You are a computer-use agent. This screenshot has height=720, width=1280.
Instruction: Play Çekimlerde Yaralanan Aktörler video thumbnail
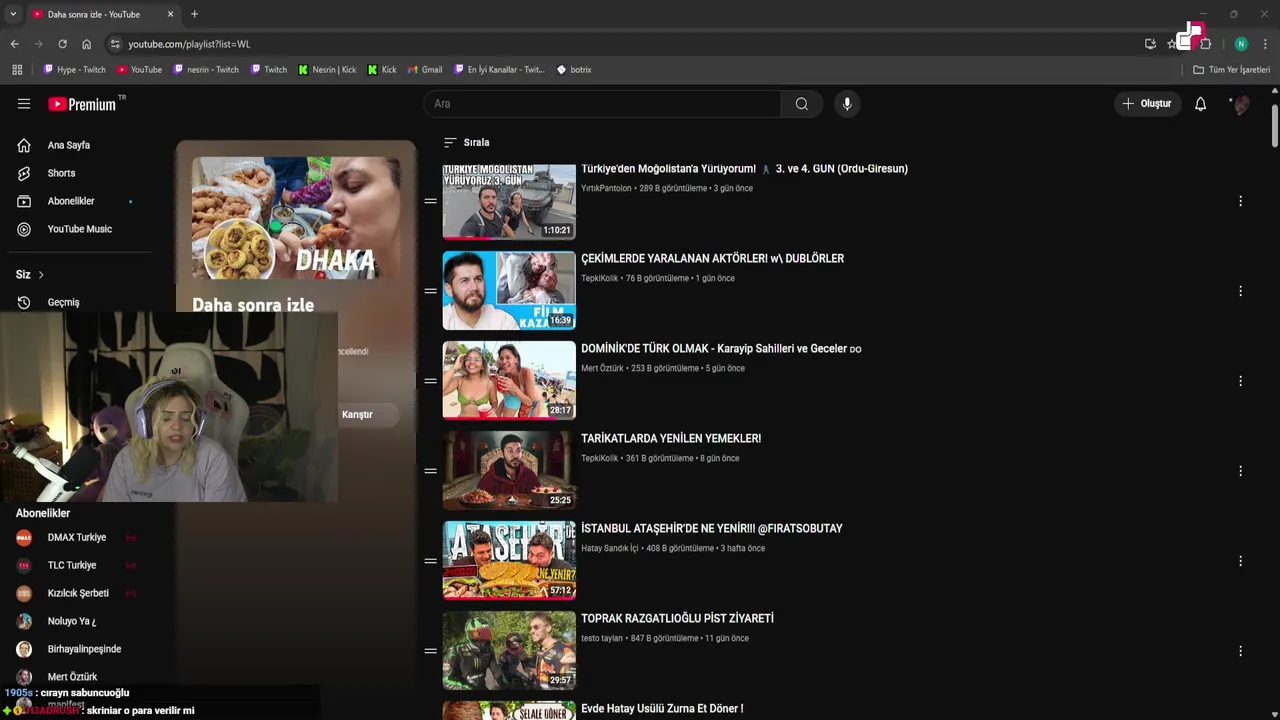[x=509, y=291]
